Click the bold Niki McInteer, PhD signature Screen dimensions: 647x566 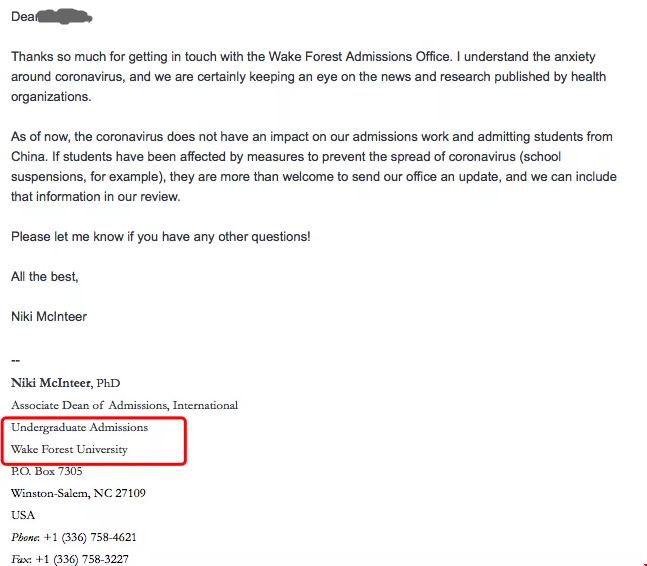click(x=66, y=383)
